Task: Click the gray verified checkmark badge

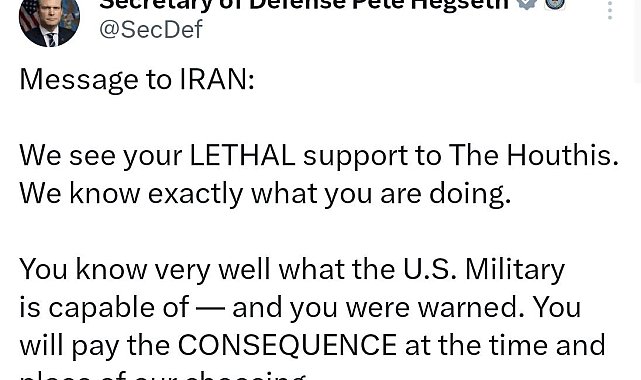Action: click(528, 4)
